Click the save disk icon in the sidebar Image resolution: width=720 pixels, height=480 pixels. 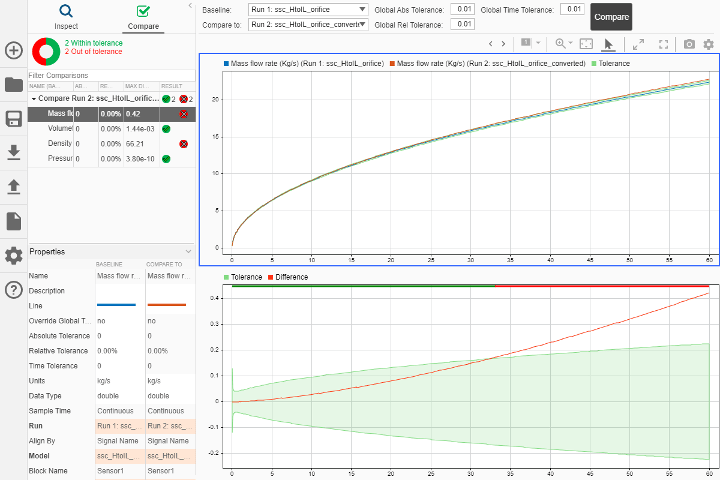pyautogui.click(x=14, y=119)
